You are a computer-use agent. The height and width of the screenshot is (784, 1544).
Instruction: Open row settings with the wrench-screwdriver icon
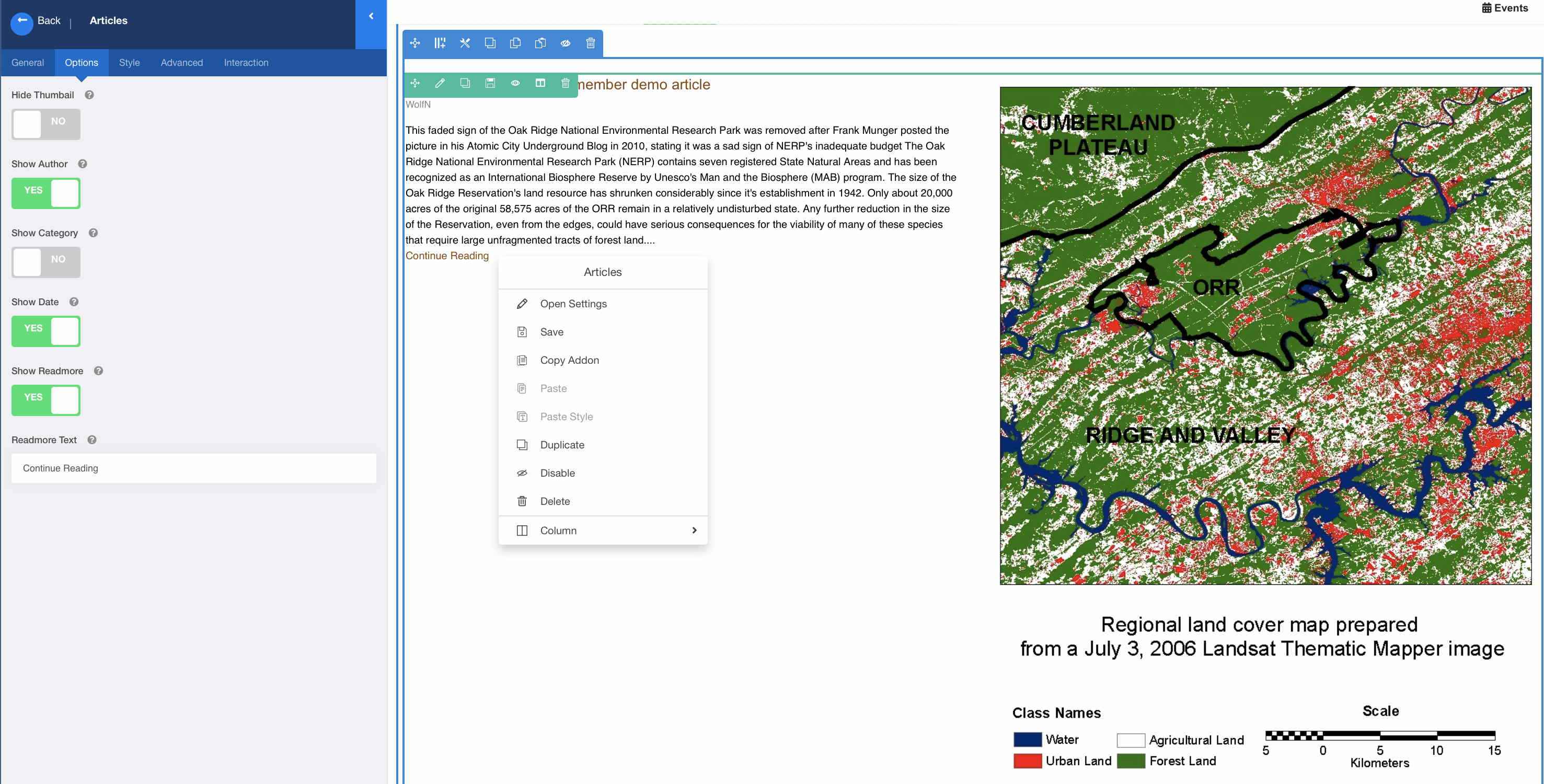(465, 43)
